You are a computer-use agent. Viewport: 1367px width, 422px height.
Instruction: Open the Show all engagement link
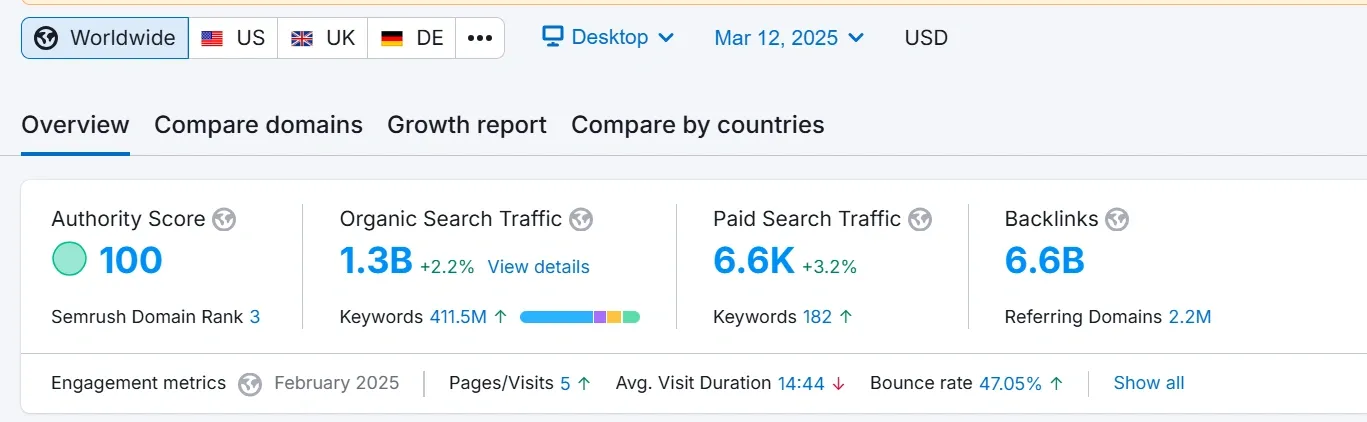1149,383
